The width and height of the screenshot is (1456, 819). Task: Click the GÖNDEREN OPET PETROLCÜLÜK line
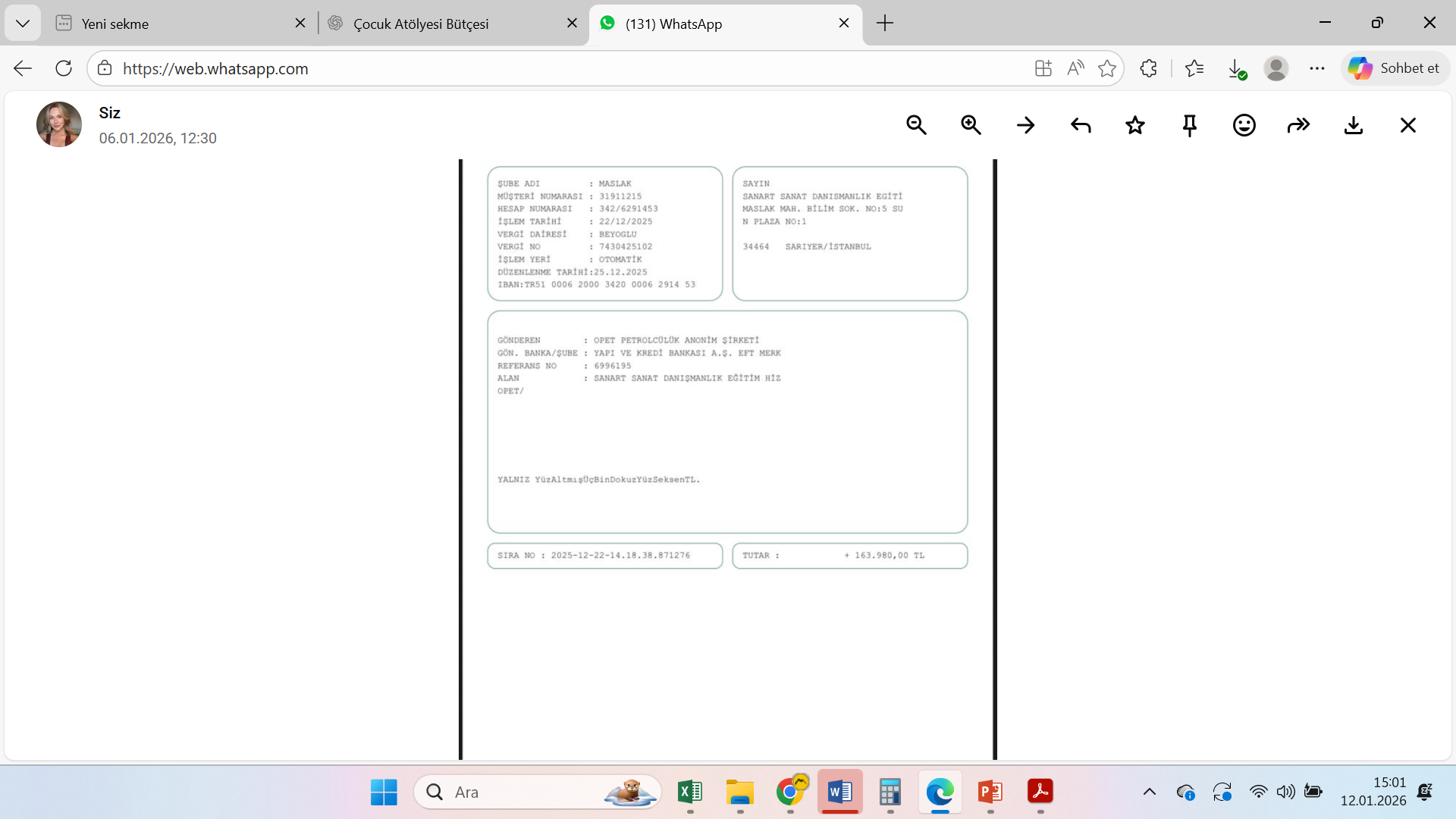(628, 340)
